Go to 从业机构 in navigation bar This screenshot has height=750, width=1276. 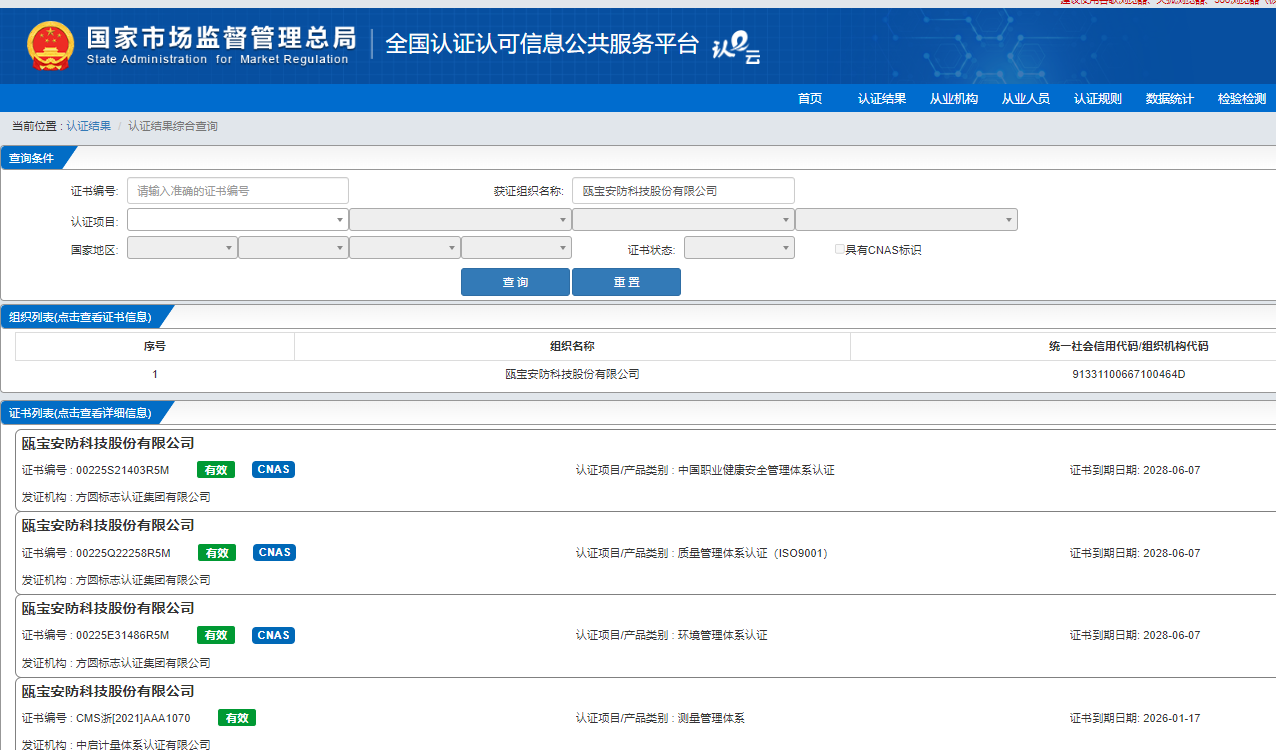(x=953, y=99)
